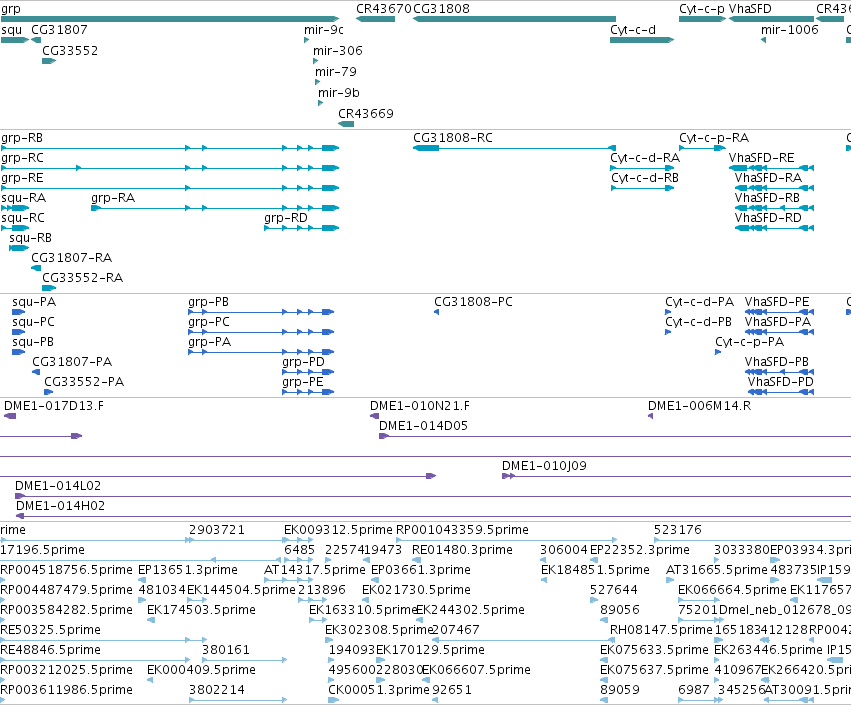Click the Cyt-c-d-RB transcript
The image size is (851, 705).
tap(643, 188)
